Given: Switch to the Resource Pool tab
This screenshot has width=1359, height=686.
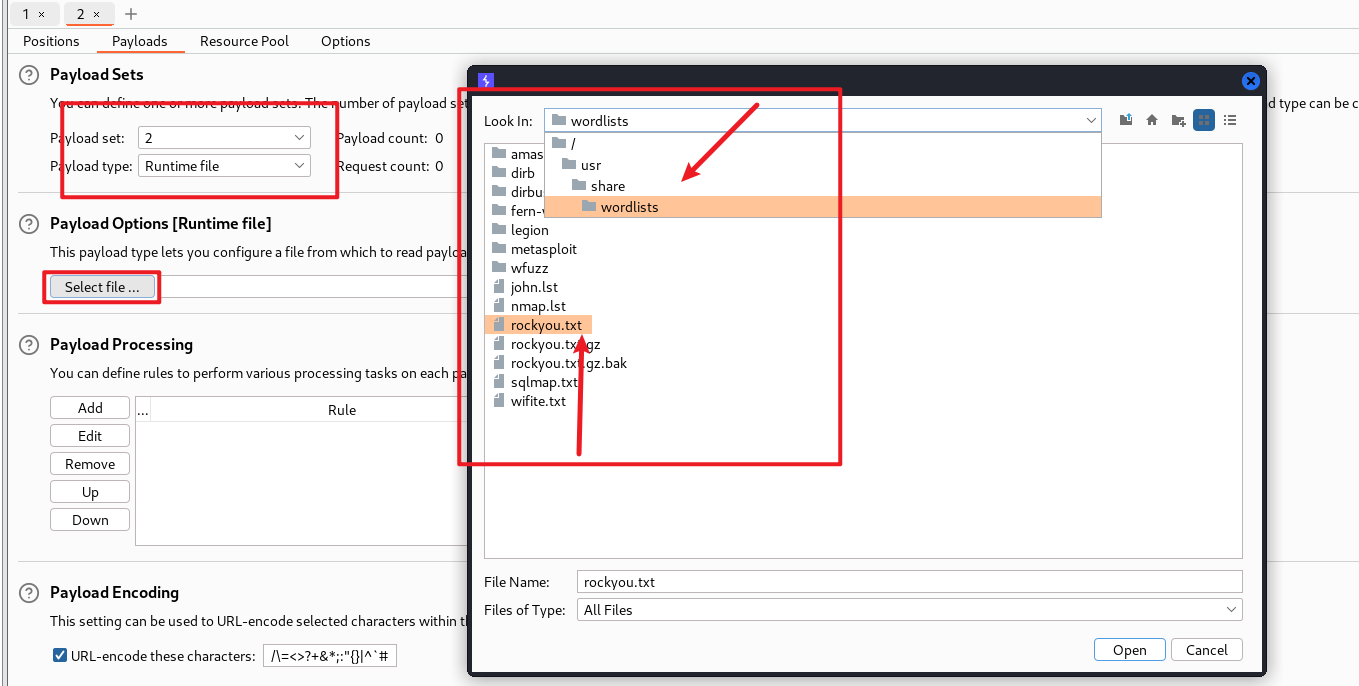Looking at the screenshot, I should pos(244,41).
